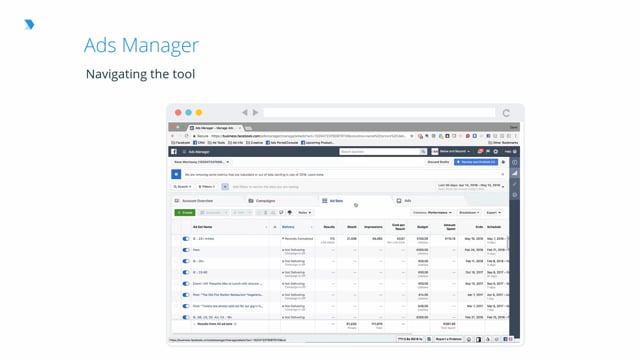Viewport: 640px width, 360px height.
Task: Click the Budget column header
Action: click(x=422, y=227)
